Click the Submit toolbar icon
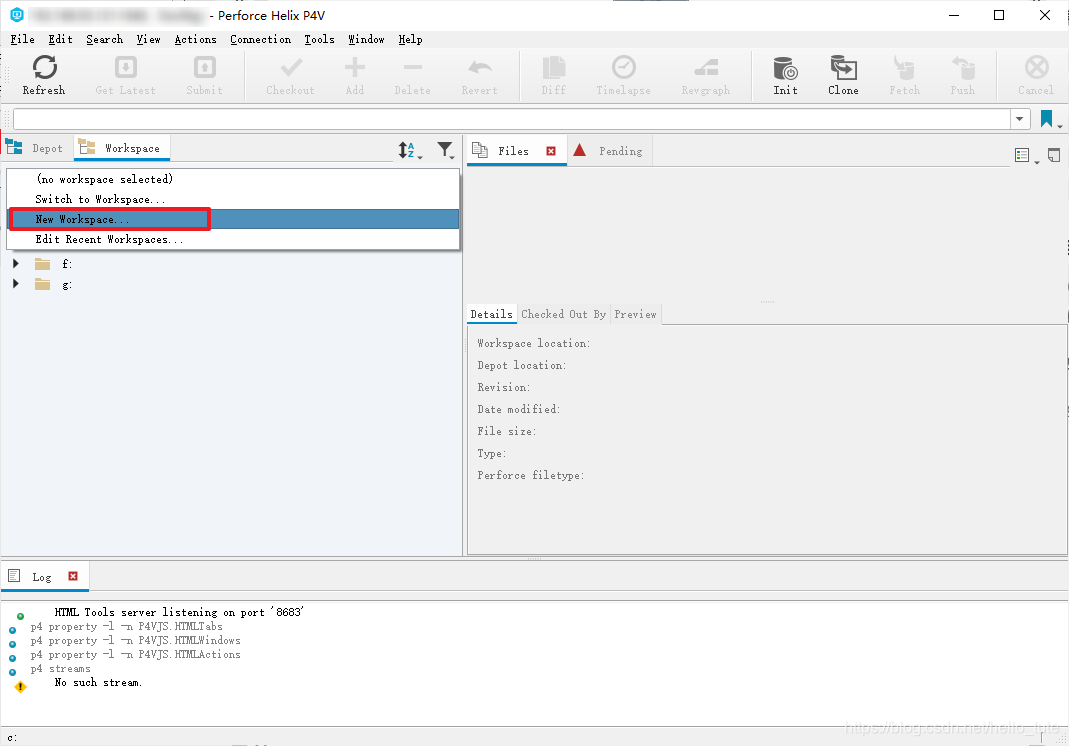 (205, 67)
